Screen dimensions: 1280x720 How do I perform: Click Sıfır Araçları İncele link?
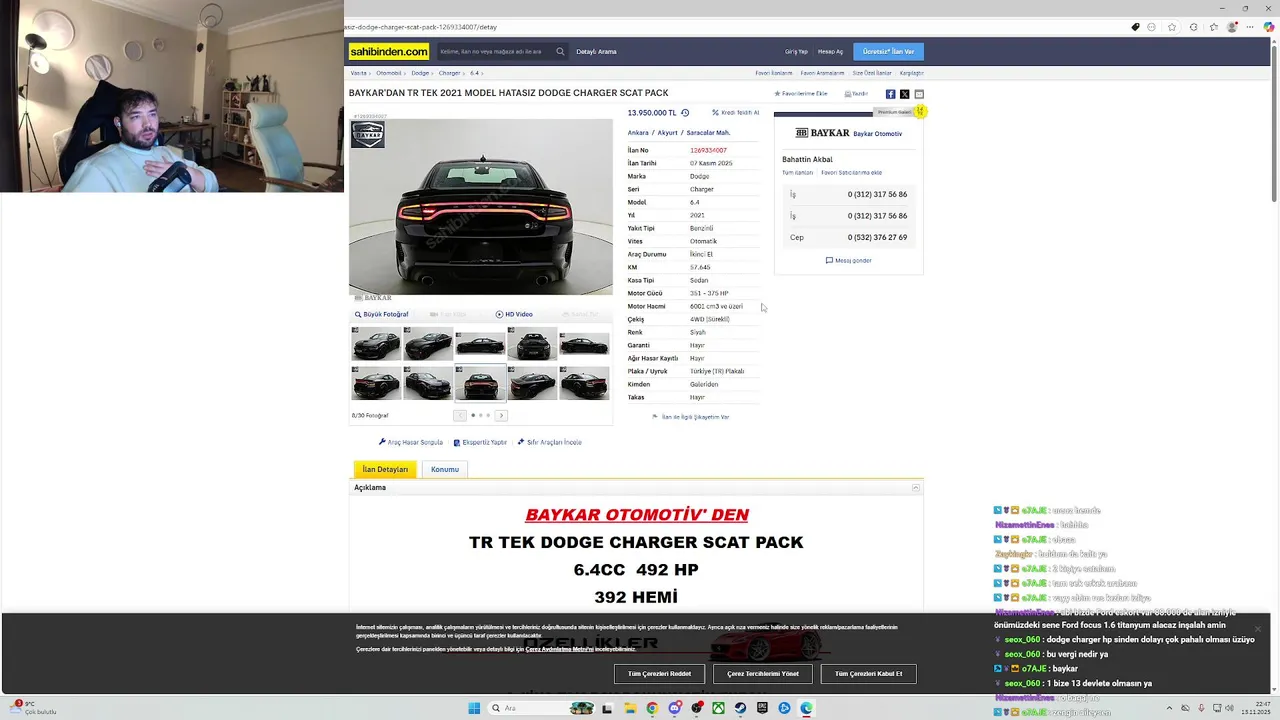[549, 442]
